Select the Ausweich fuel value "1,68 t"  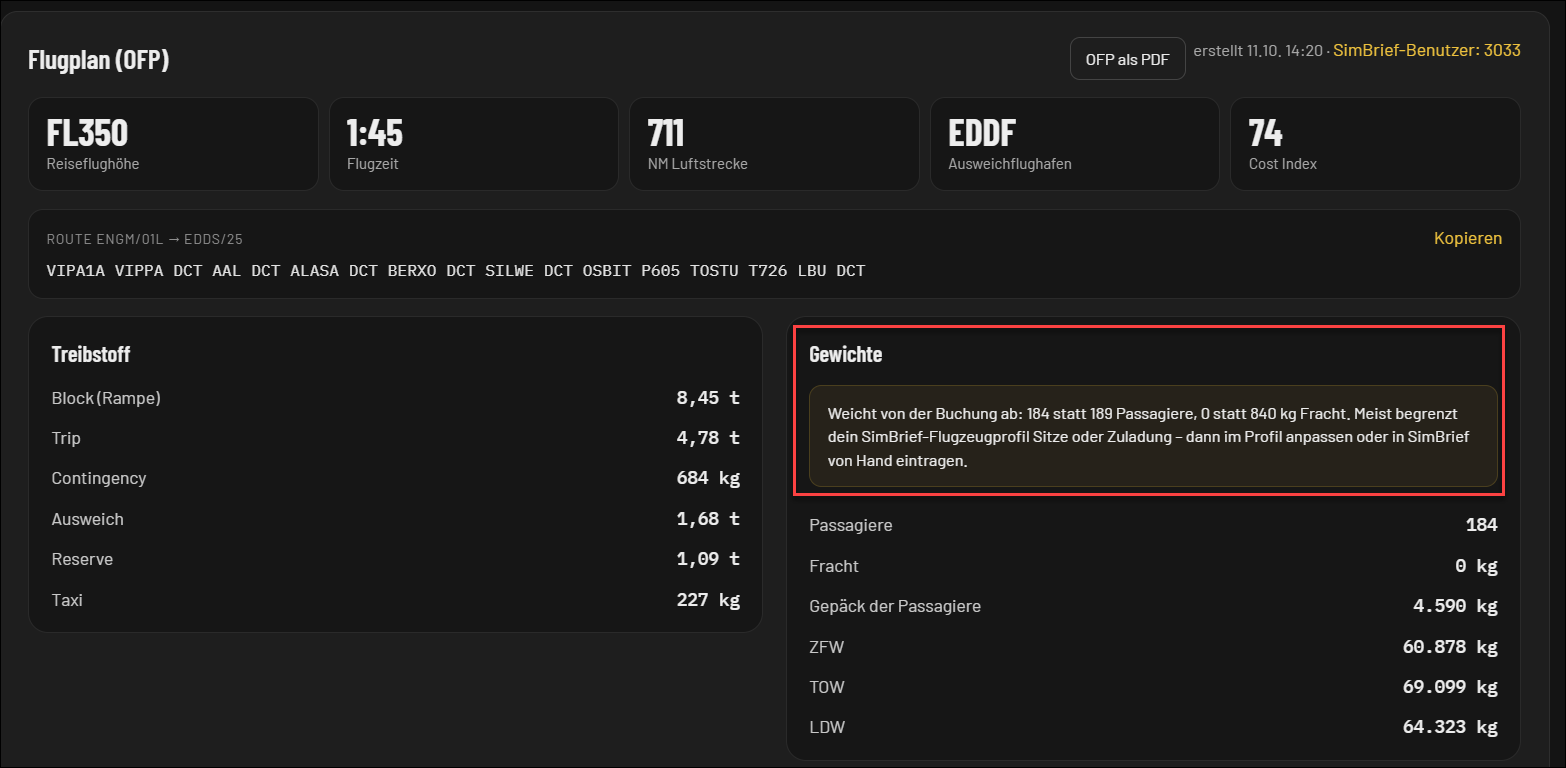(x=708, y=519)
